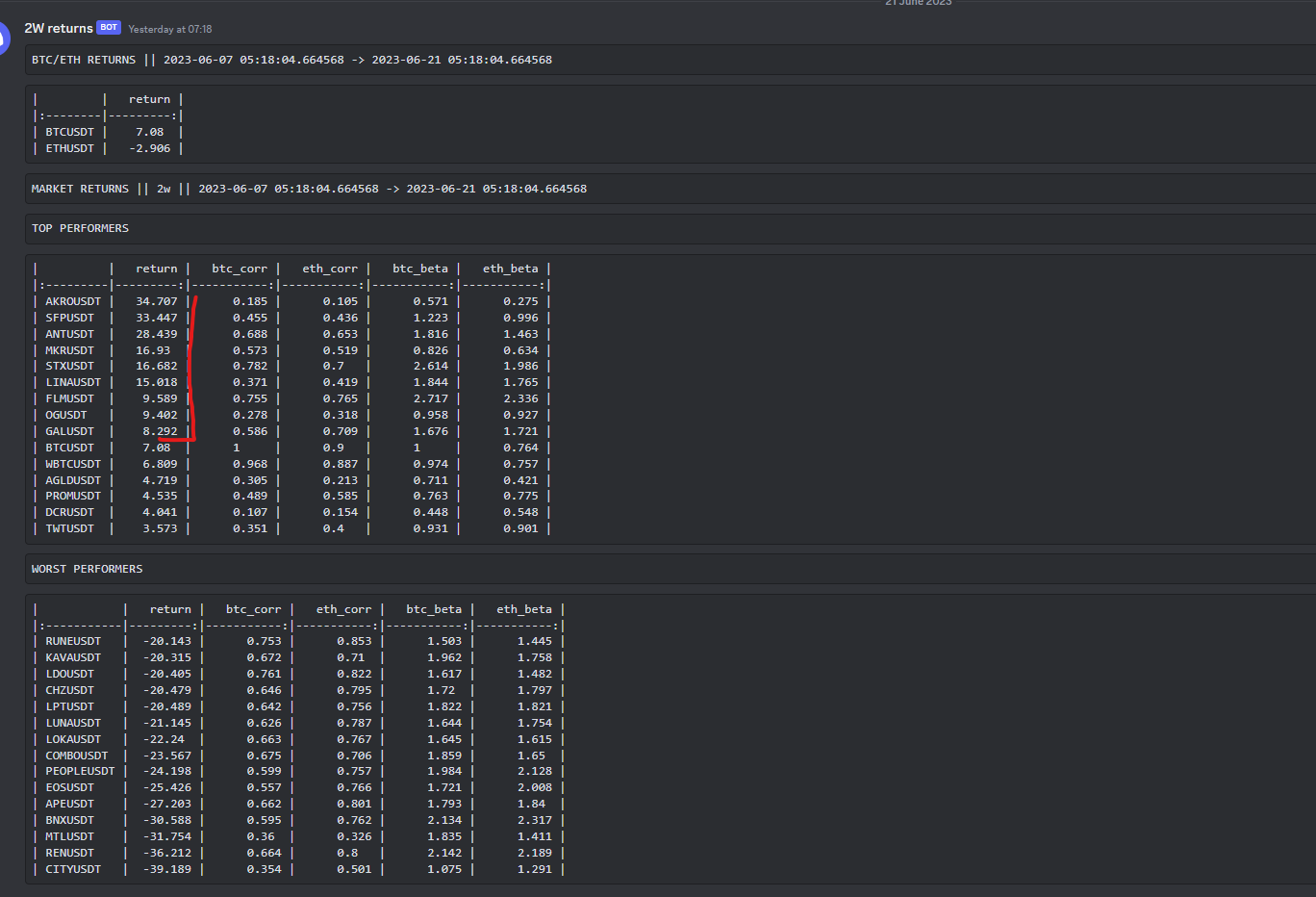This screenshot has width=1316, height=897.
Task: Click the 'Yesterday at 07:18' timestamp
Action: [x=170, y=29]
